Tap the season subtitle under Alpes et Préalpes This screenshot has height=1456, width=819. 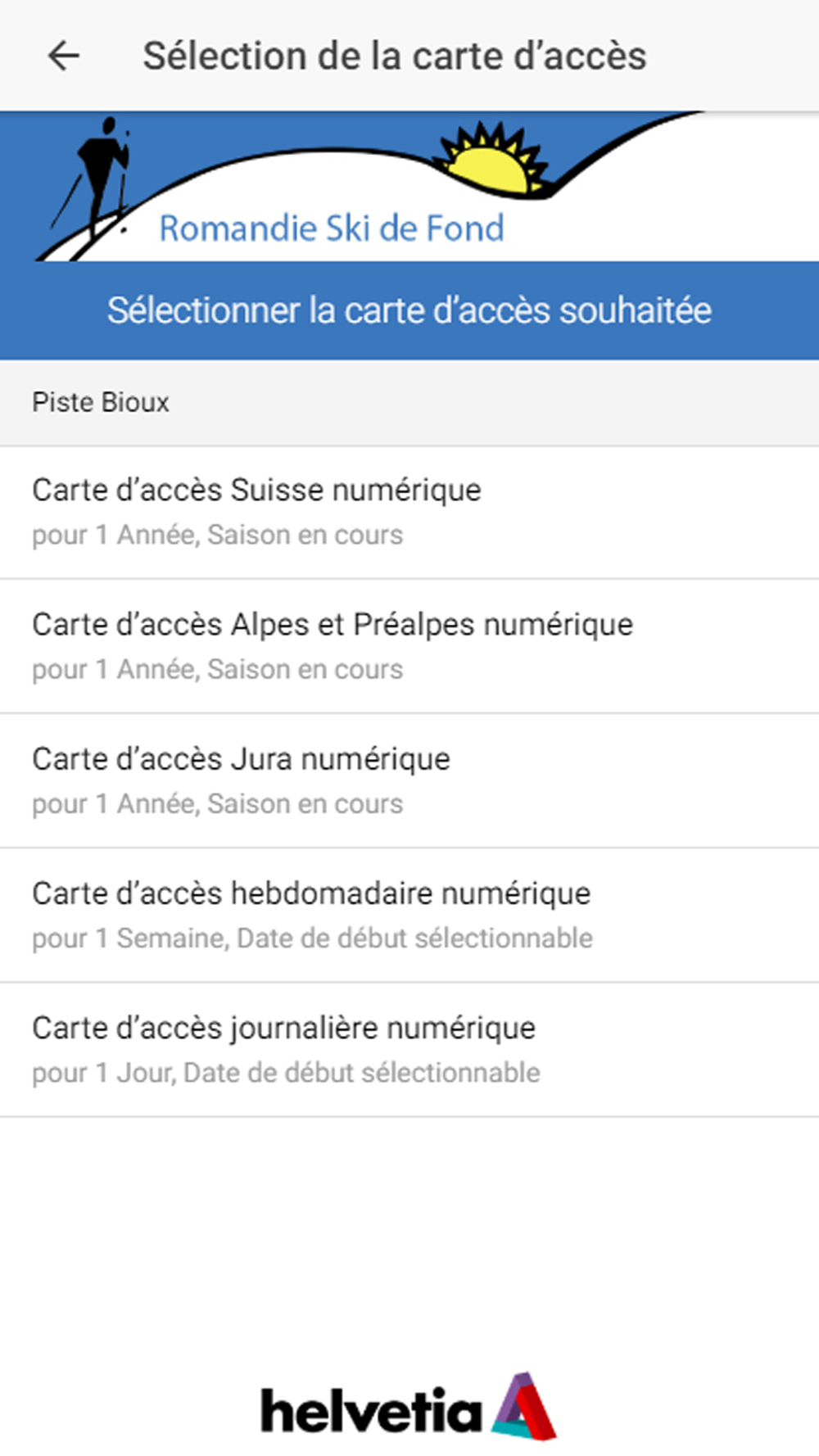pos(218,670)
